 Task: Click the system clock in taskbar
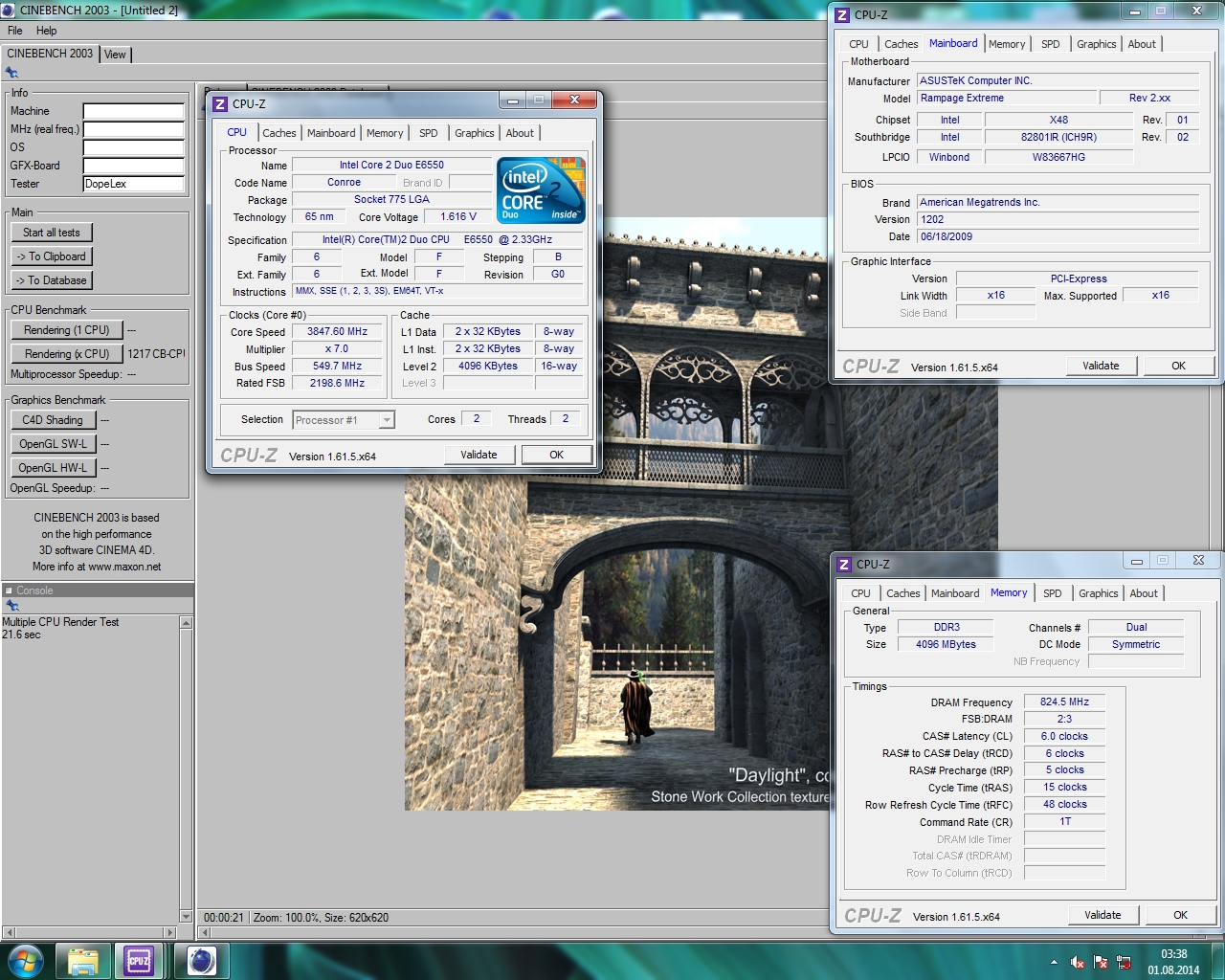tap(1173, 962)
